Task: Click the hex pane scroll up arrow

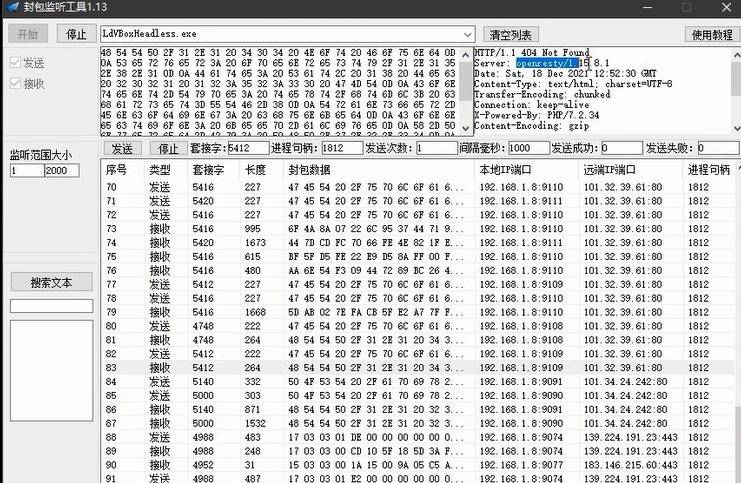Action: [x=465, y=54]
